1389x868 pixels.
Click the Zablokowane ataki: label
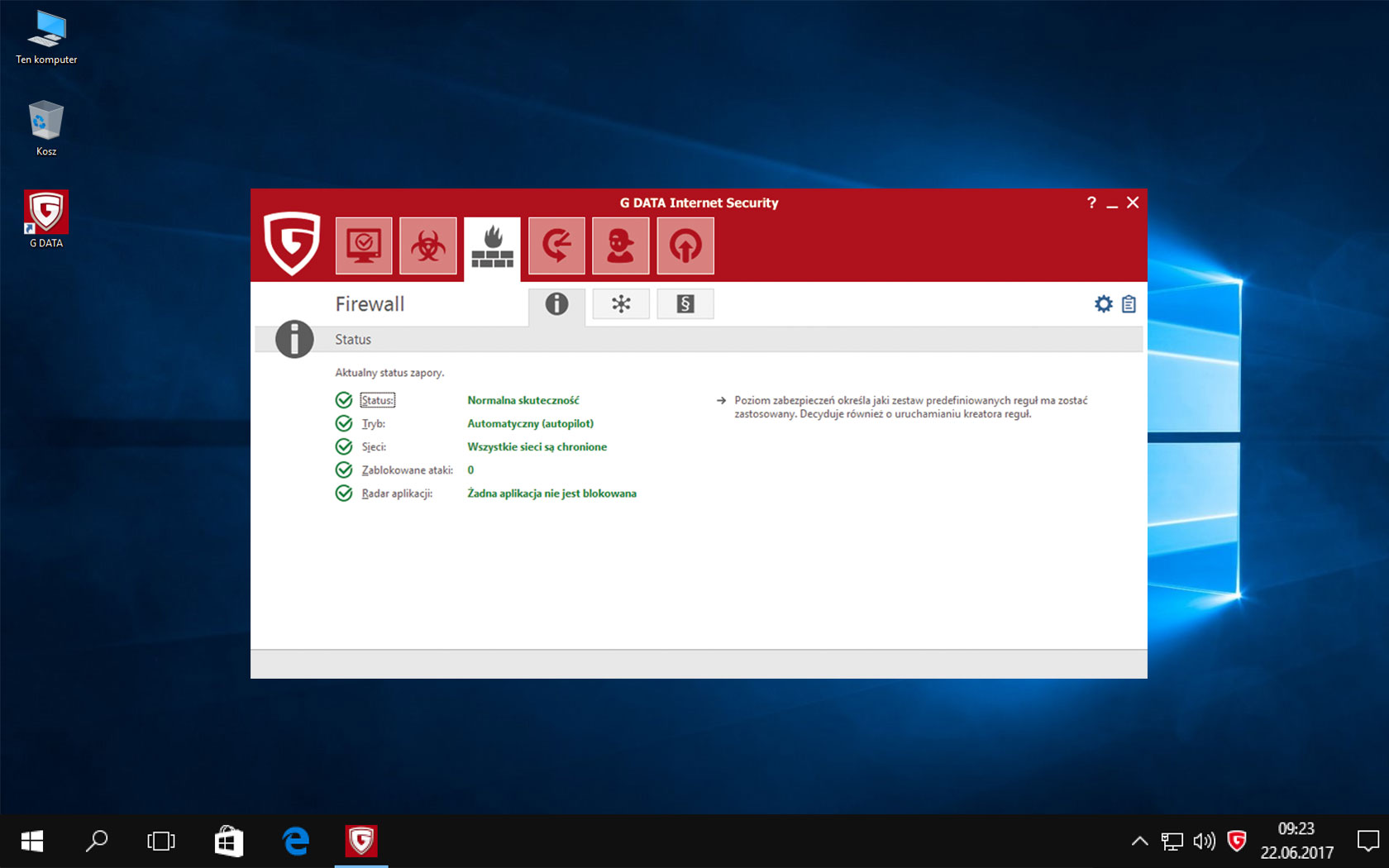click(x=407, y=470)
